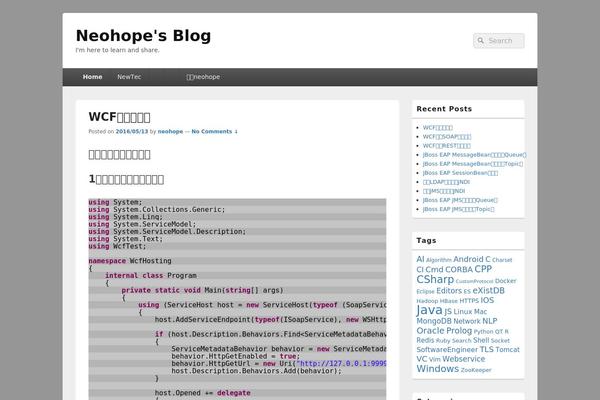Image resolution: width=600 pixels, height=400 pixels.
Task: Click the Network tag
Action: (x=466, y=321)
